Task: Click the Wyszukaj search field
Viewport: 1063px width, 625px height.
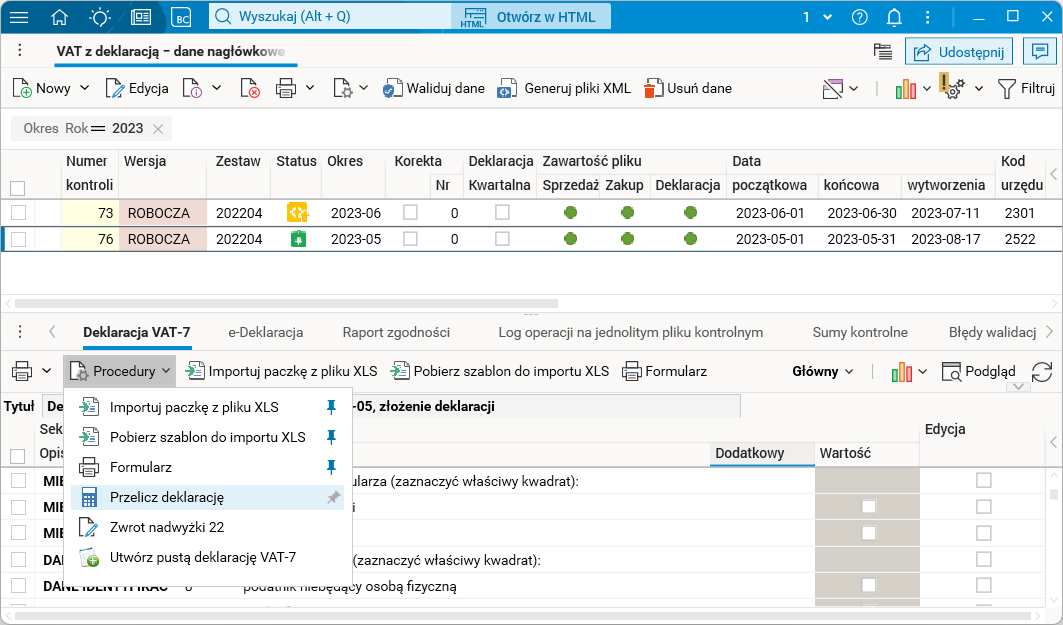Action: [x=331, y=17]
